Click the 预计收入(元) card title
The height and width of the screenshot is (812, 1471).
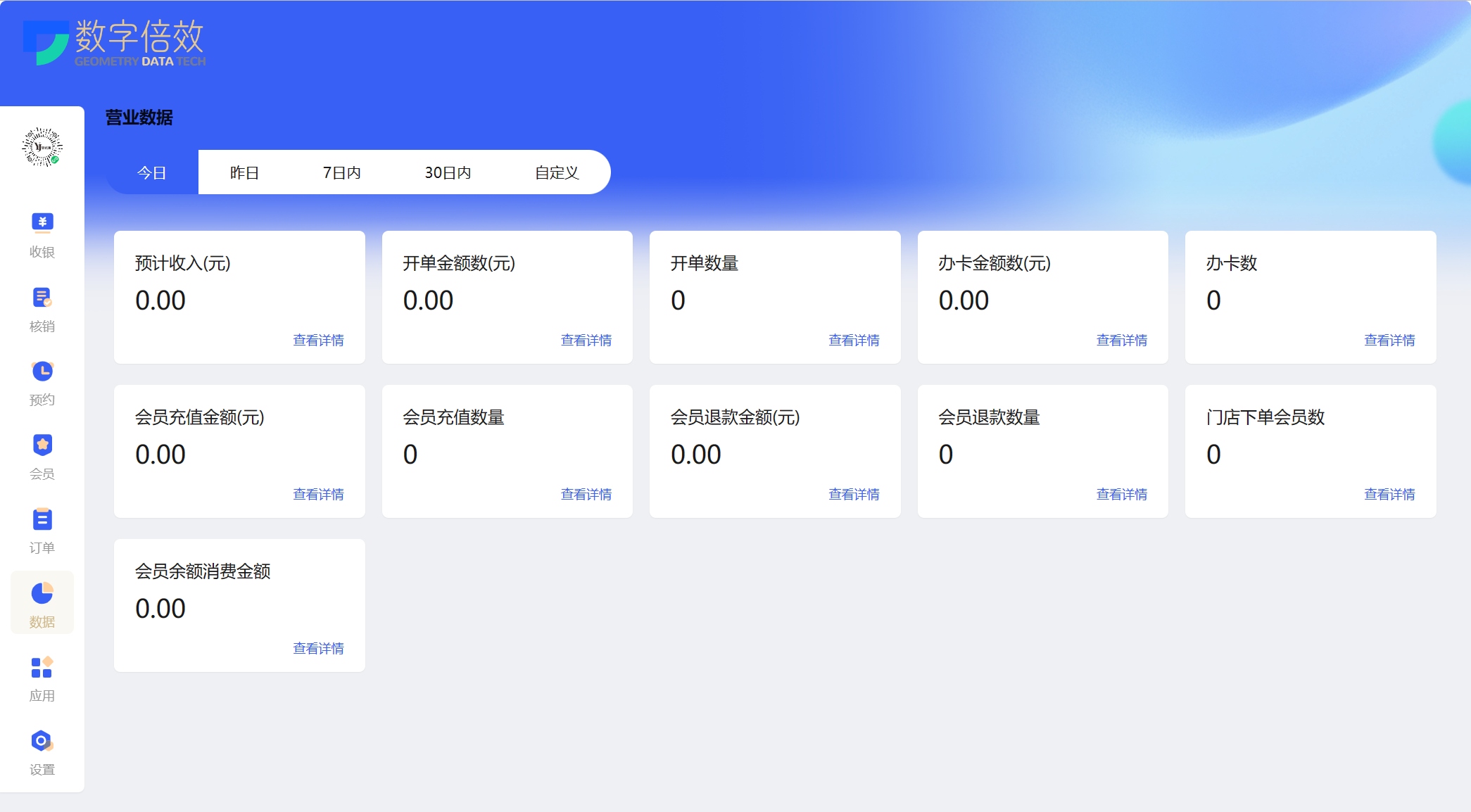[183, 263]
